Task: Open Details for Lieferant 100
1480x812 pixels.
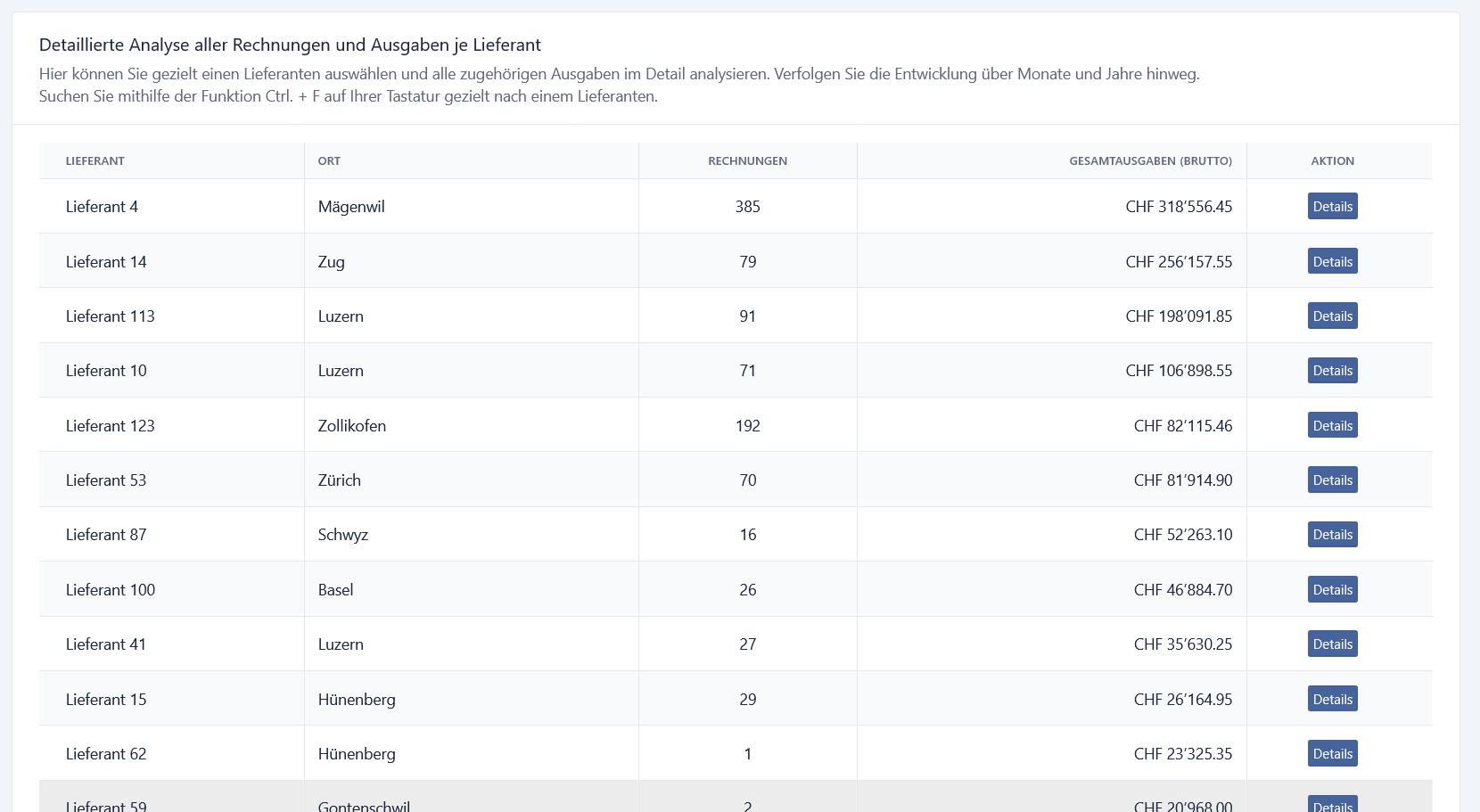Action: (x=1332, y=590)
